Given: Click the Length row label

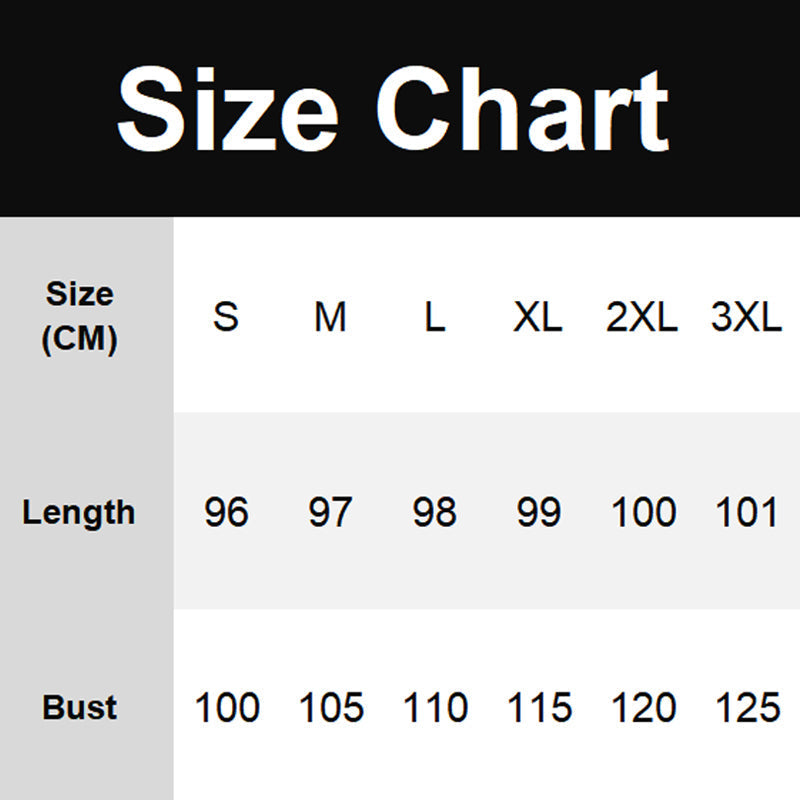Looking at the screenshot, I should tap(79, 513).
